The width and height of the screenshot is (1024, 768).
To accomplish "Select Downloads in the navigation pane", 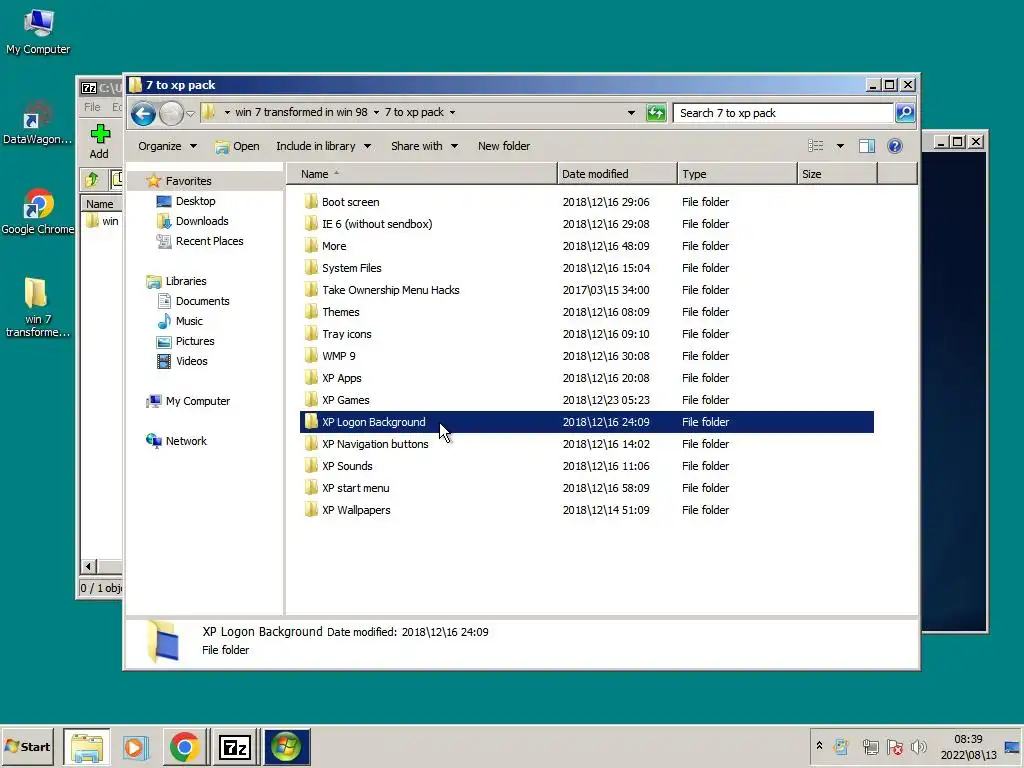I will (202, 221).
